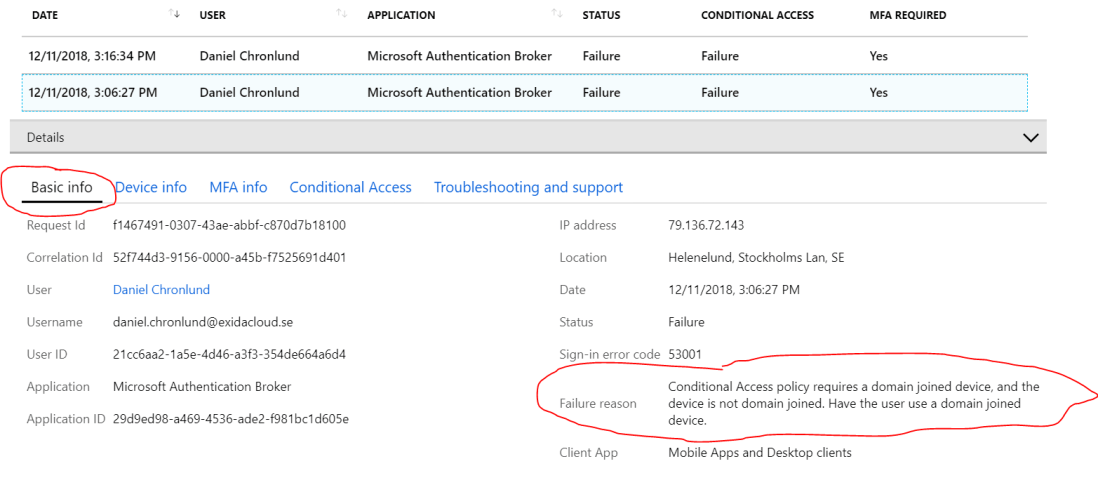Switch to the Conditional Access tab
This screenshot has height=492, width=1098.
(x=350, y=187)
